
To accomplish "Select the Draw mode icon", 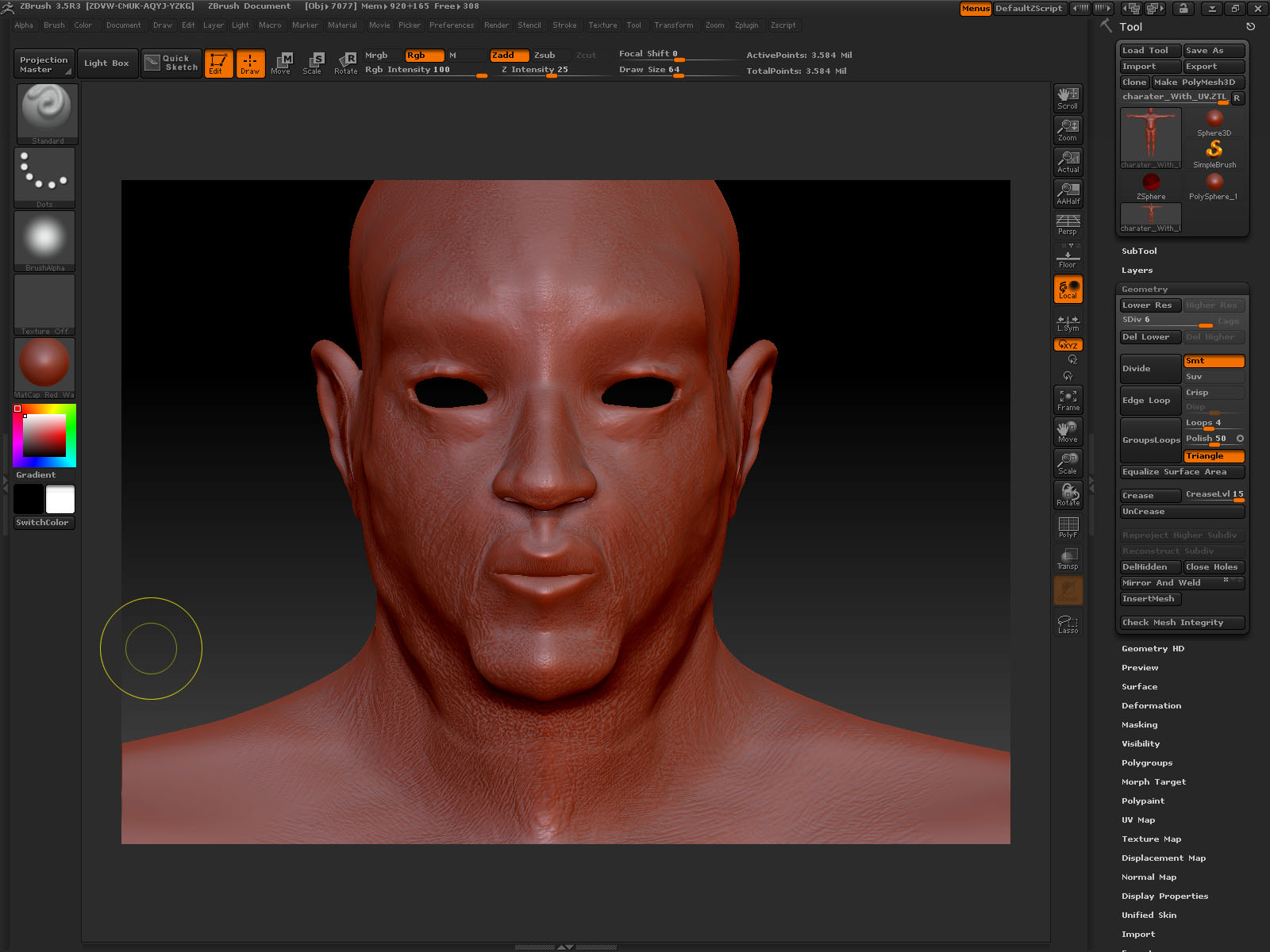I will [250, 63].
